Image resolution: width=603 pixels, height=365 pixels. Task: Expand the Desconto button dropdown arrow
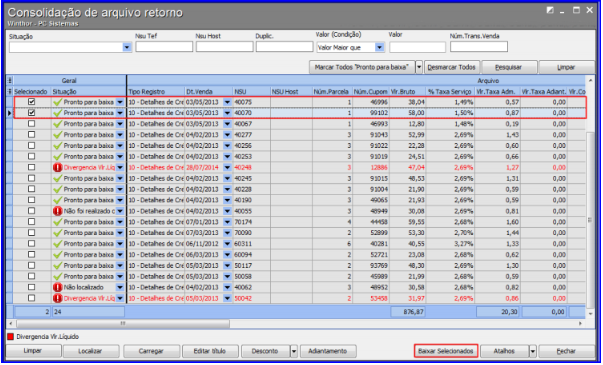click(294, 351)
